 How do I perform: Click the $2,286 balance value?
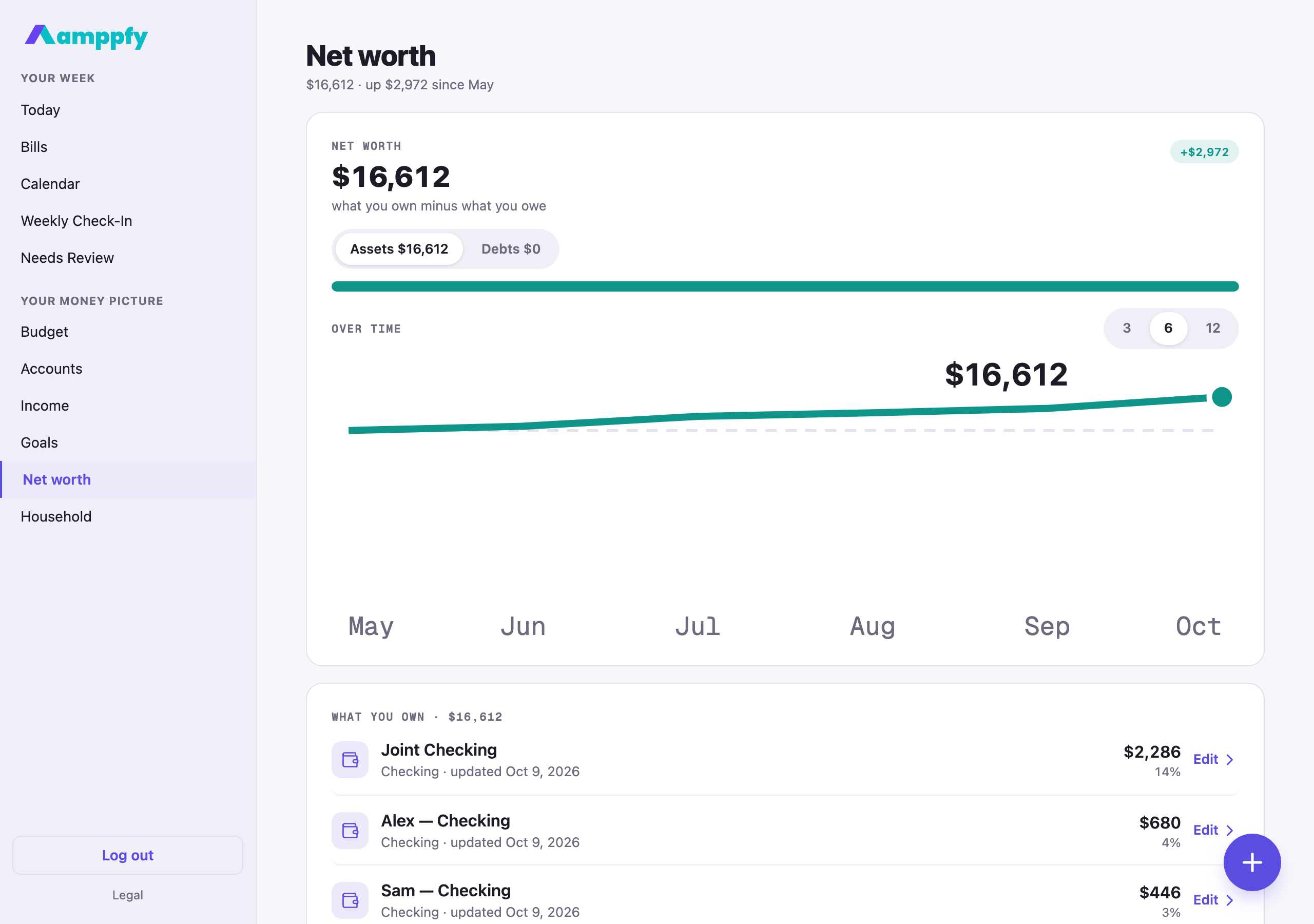coord(1151,752)
